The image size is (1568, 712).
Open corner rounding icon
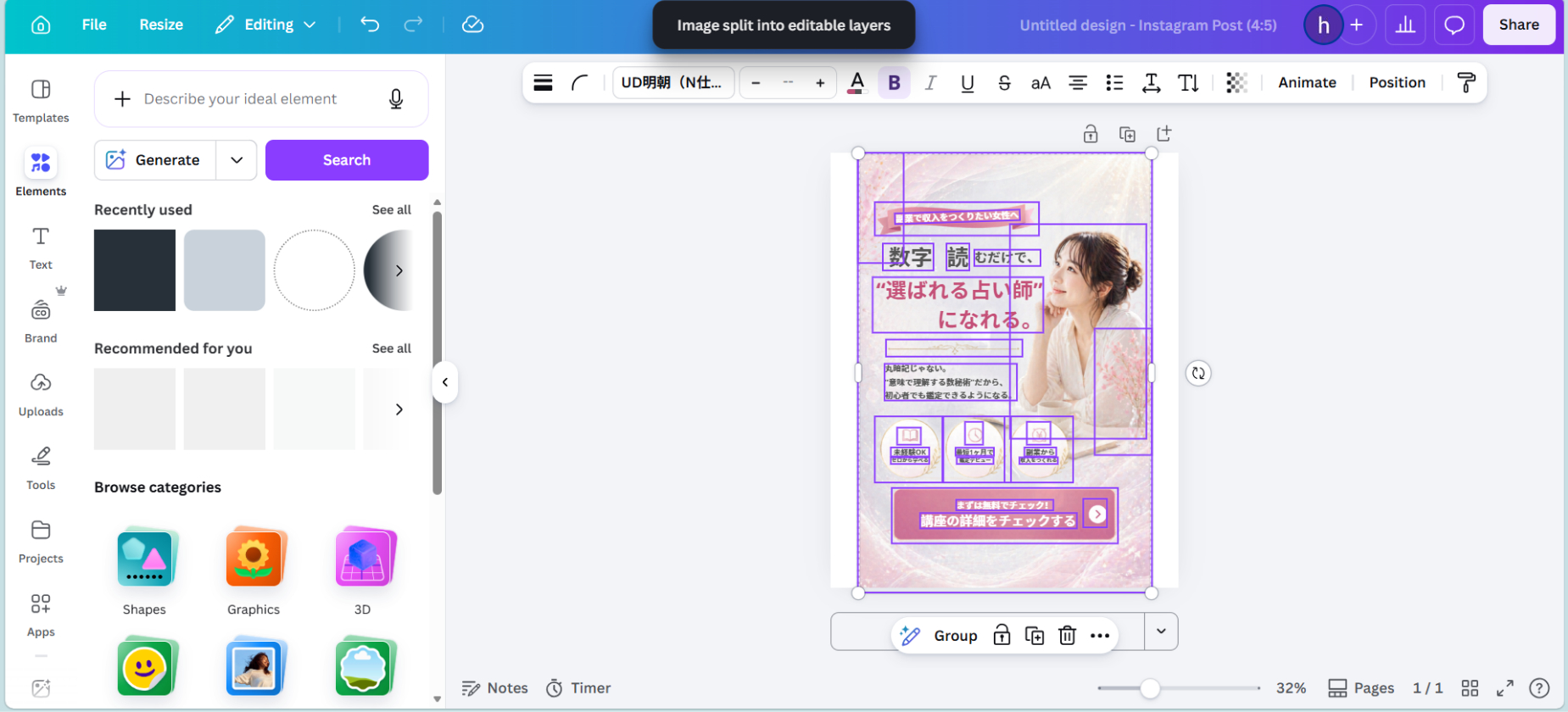tap(580, 82)
